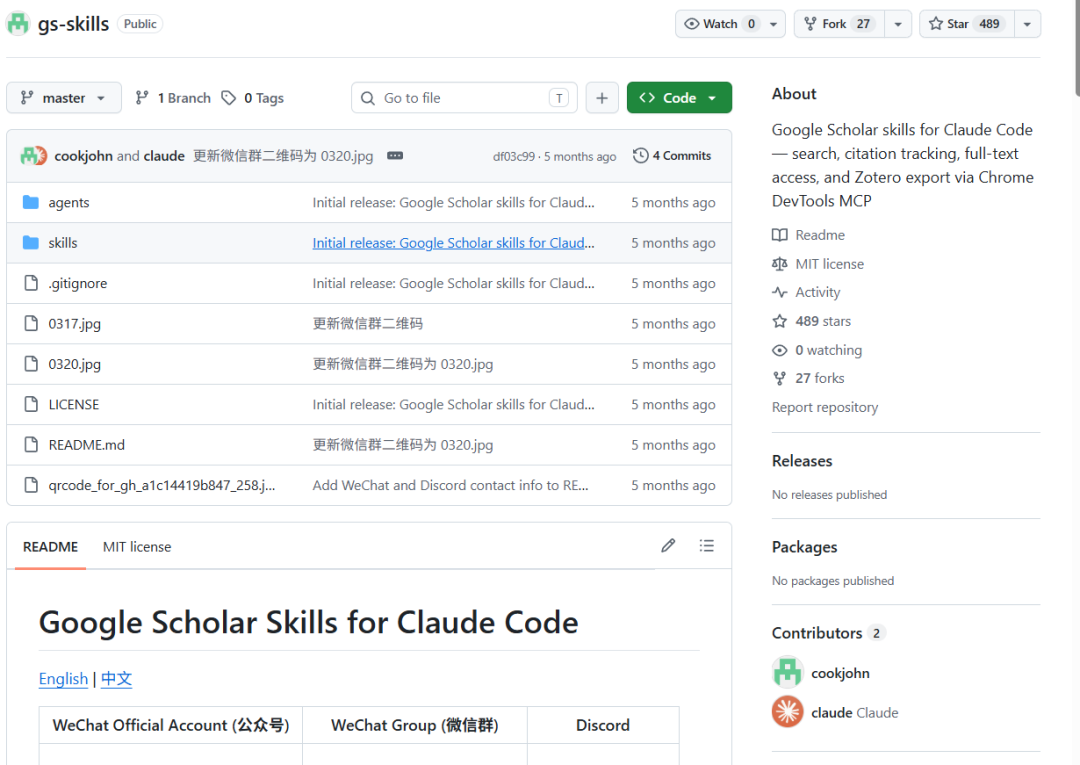Click the claude contributor avatar

[x=787, y=712]
